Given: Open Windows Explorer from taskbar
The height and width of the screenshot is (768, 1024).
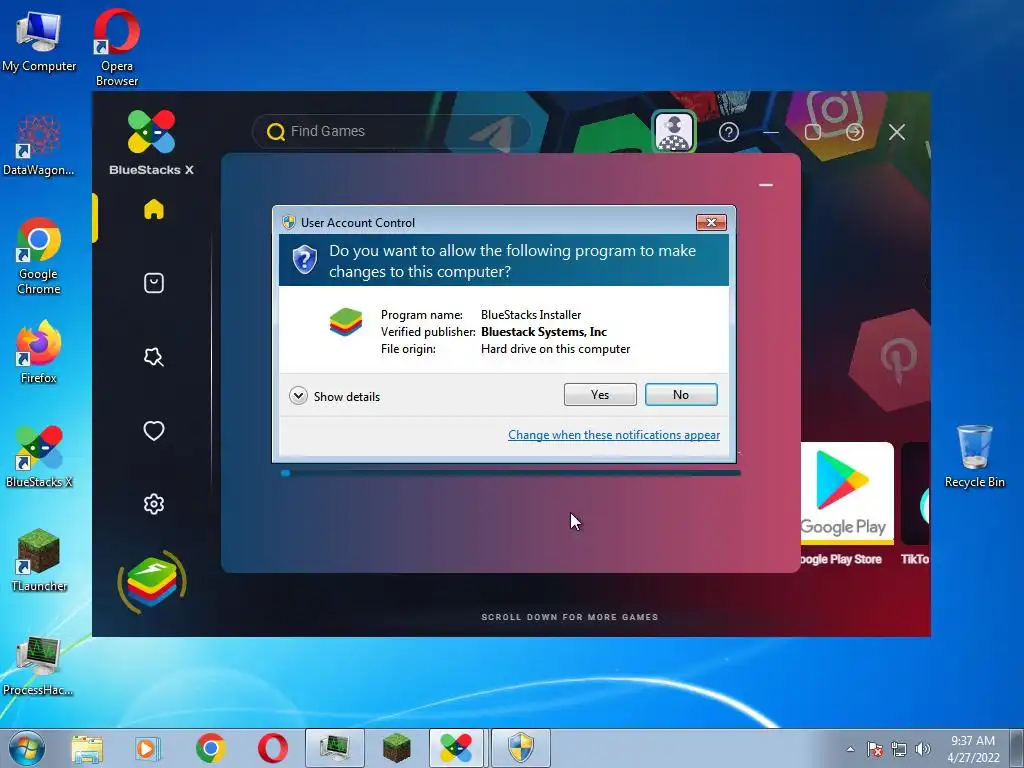Looking at the screenshot, I should tap(87, 748).
